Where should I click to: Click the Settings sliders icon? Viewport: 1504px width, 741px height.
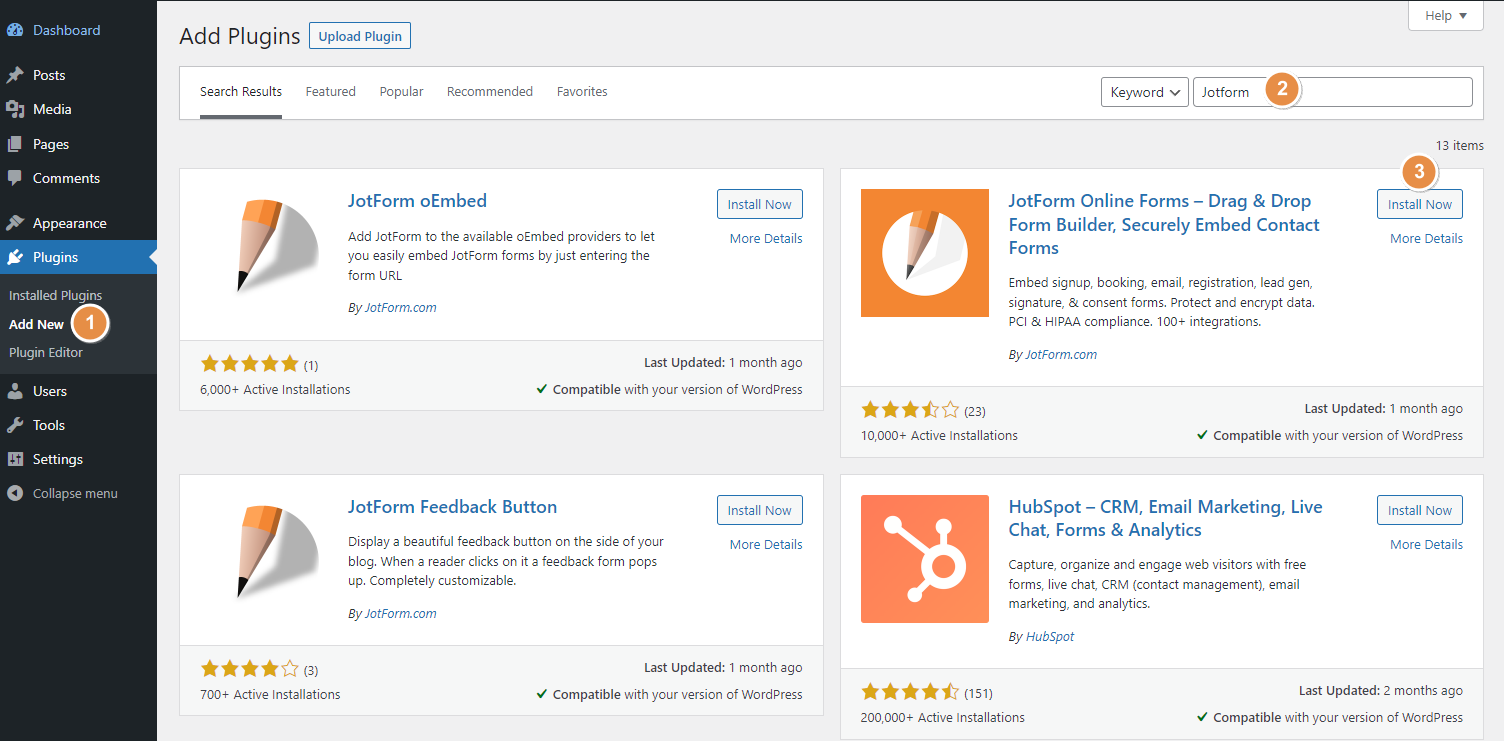pos(15,459)
